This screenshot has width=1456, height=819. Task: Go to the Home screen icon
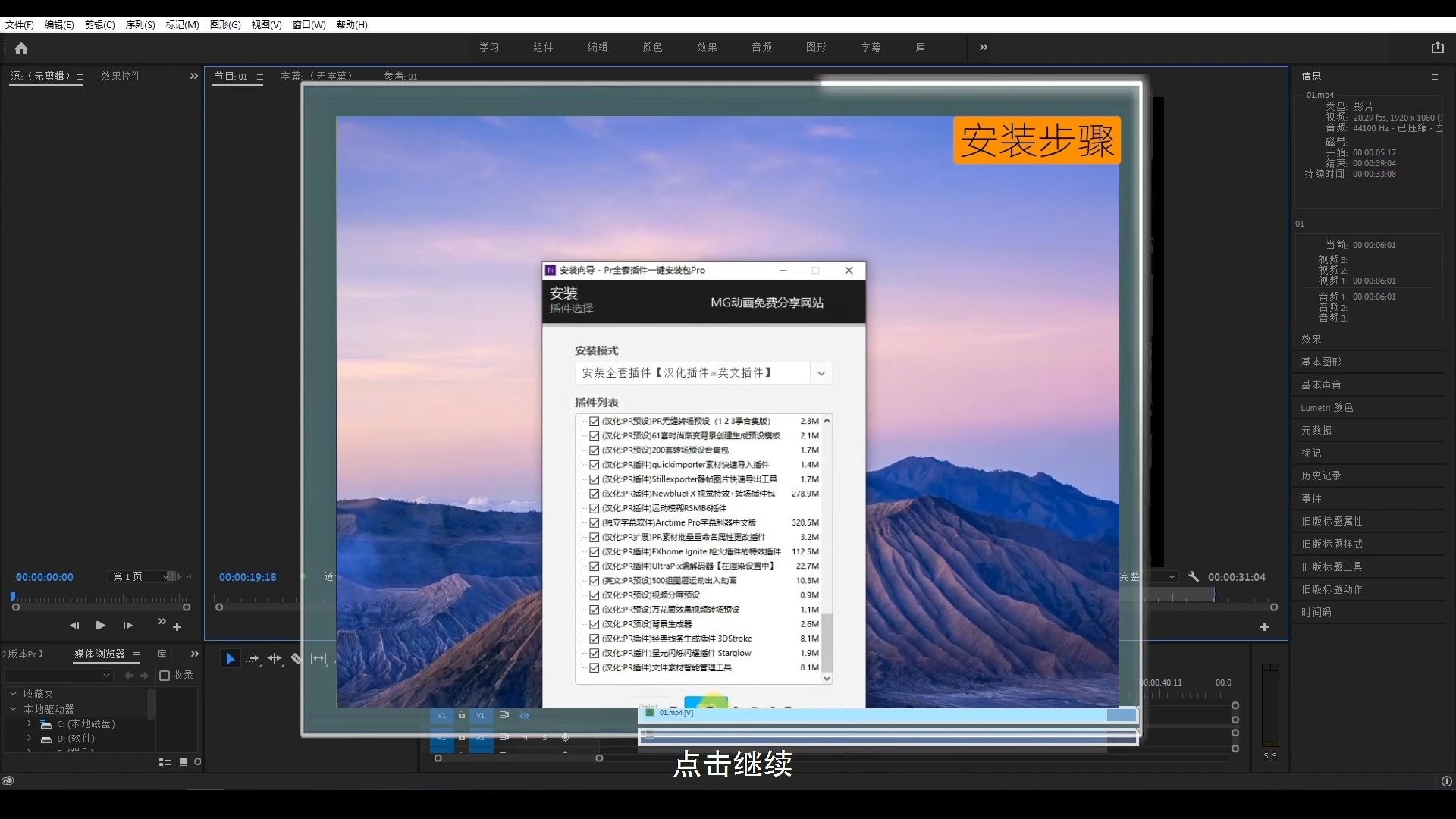coord(21,48)
